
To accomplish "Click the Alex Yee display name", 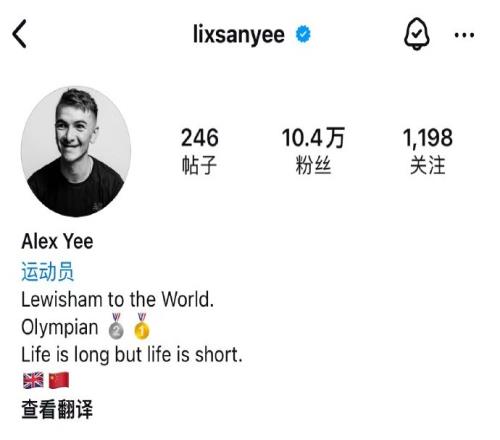I will point(57,241).
